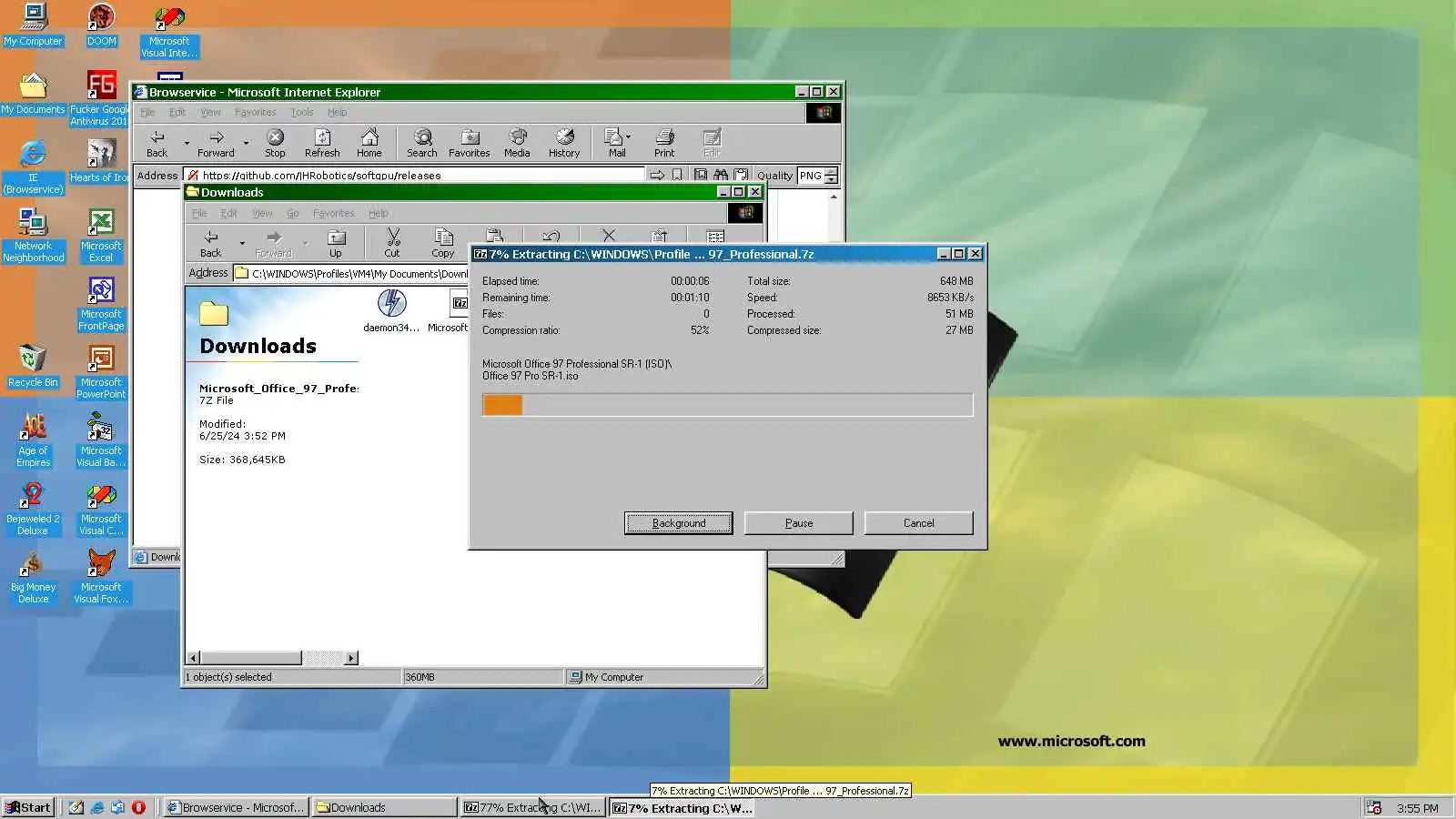Click the www.microsoft.com wallpaper text
The width and height of the screenshot is (1456, 819).
click(1071, 741)
